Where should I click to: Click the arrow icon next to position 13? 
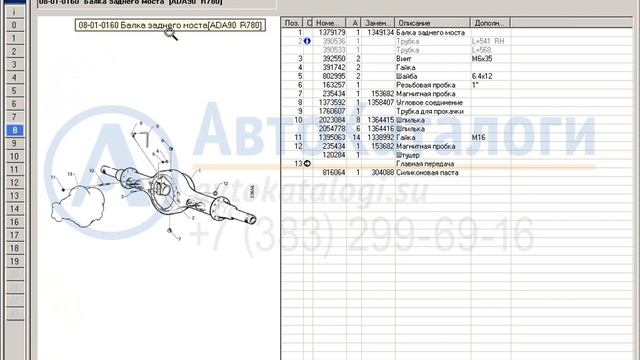(307, 163)
